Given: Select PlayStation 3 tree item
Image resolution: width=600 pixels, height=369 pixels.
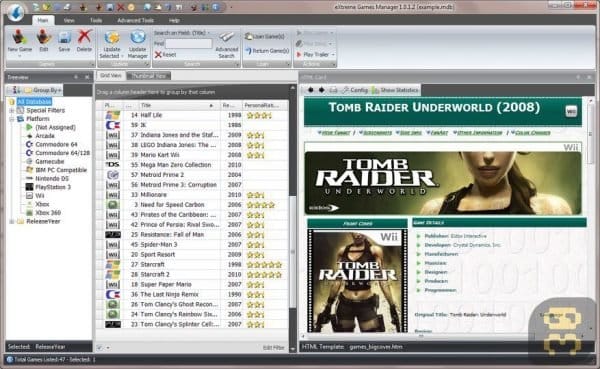Looking at the screenshot, I should pos(53,187).
